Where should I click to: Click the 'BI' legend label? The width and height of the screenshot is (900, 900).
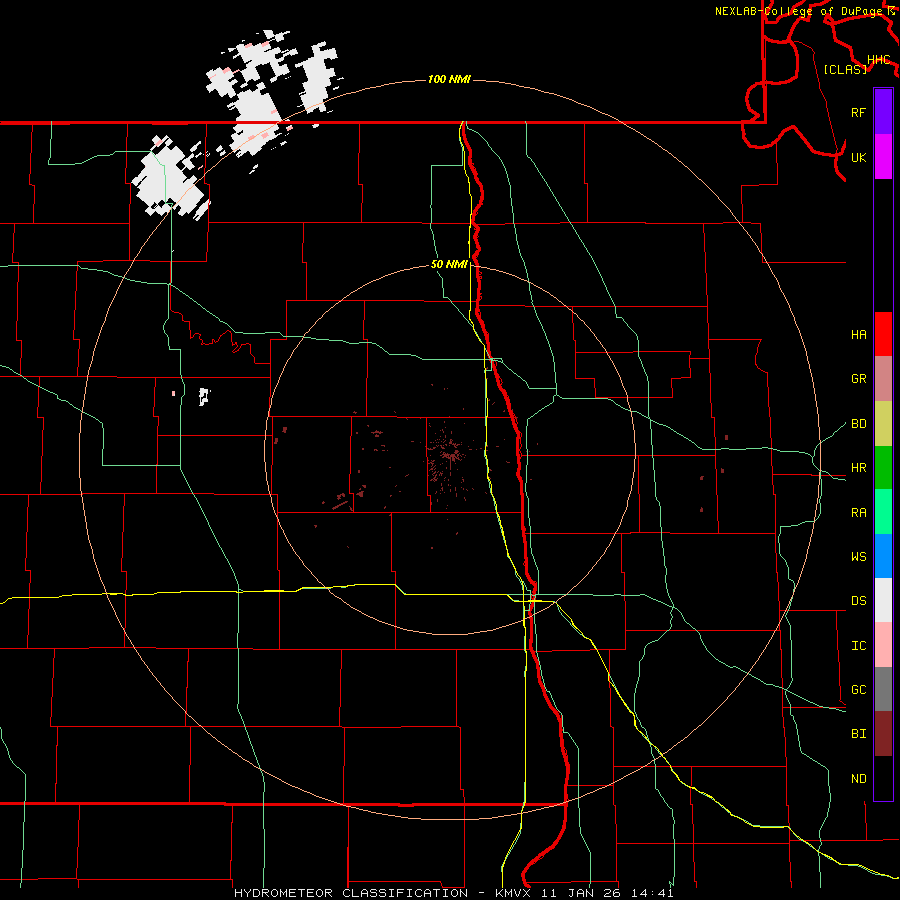(x=858, y=734)
